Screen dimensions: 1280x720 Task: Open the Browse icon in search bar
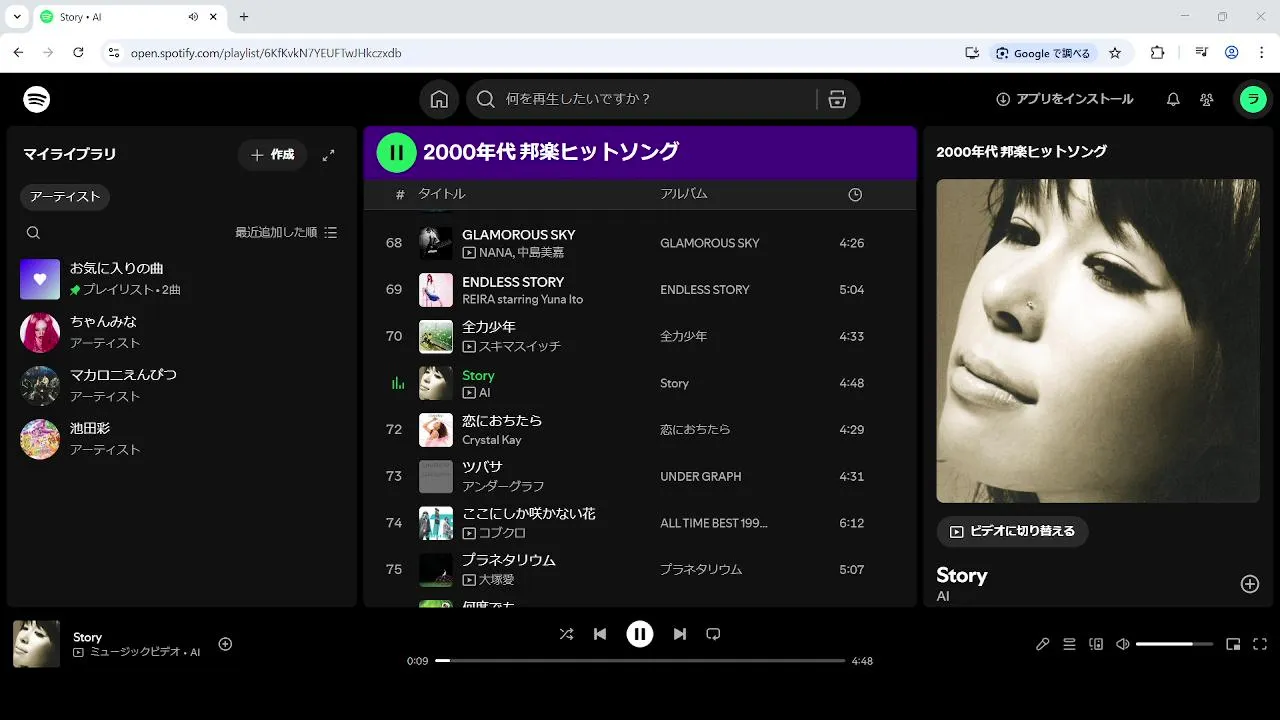click(x=838, y=99)
